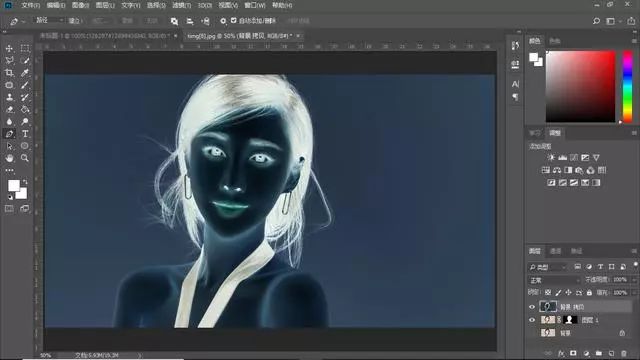Click the foreground color swatch in toolbox

(x=14, y=186)
